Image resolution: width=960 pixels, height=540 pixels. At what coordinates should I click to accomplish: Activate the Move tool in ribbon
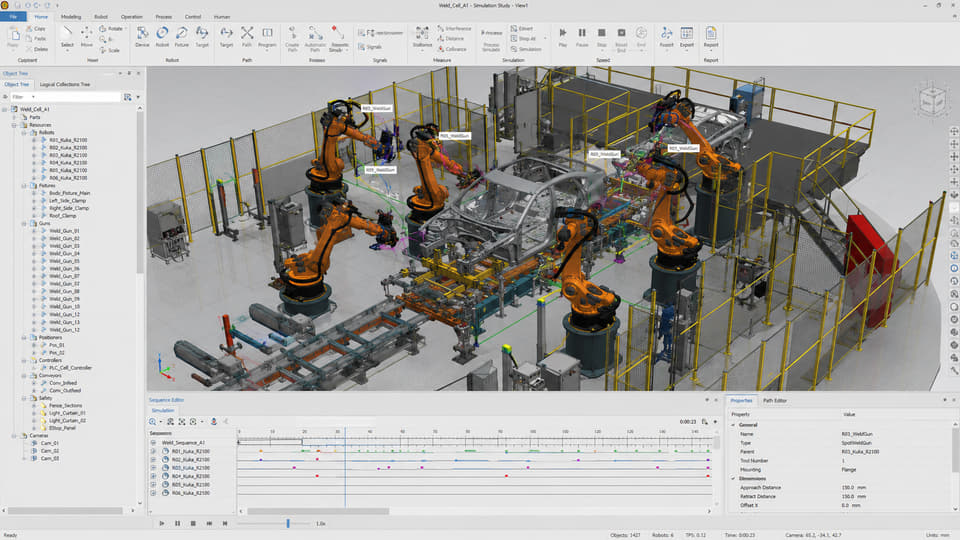[x=86, y=37]
